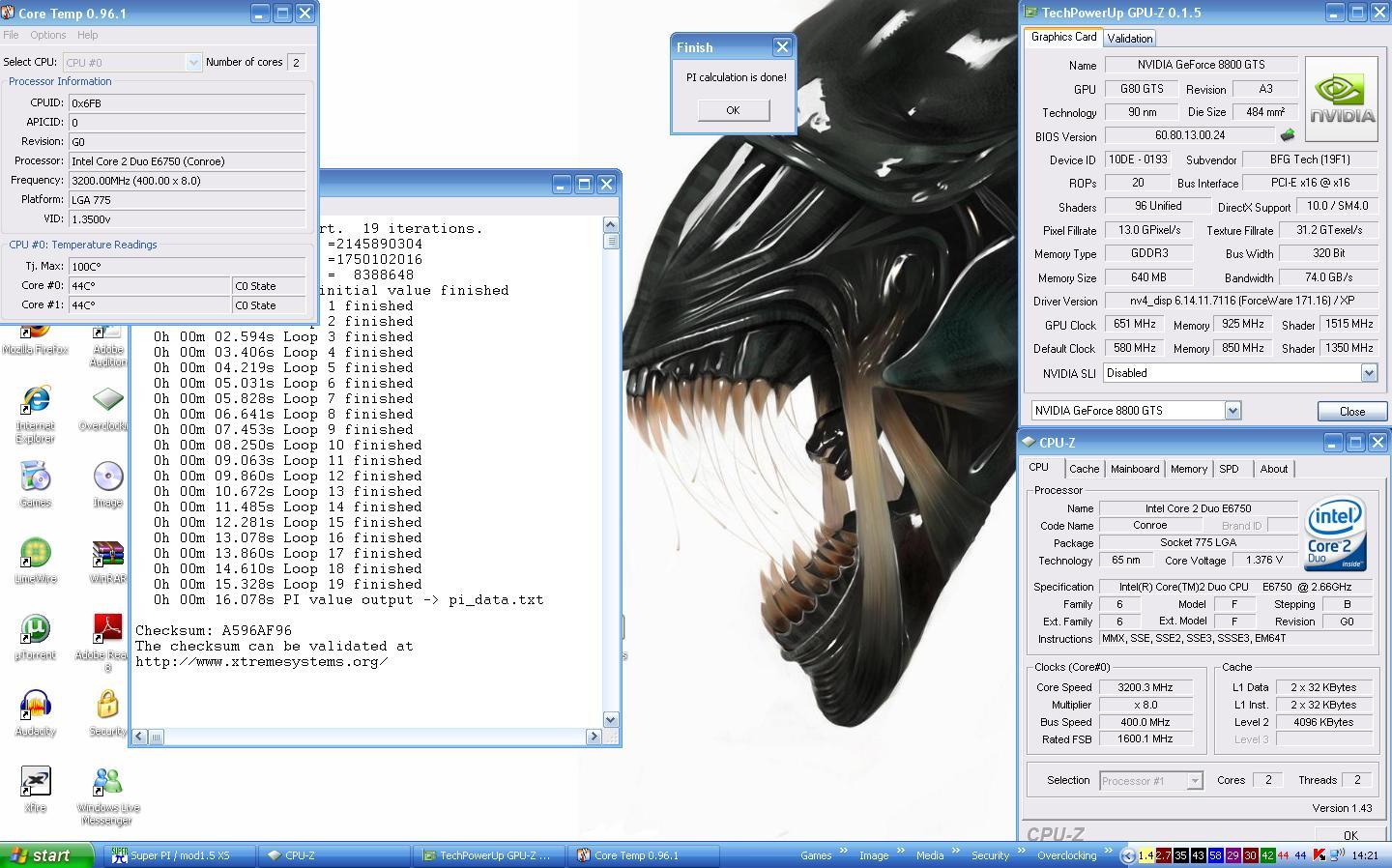The width and height of the screenshot is (1392, 868).
Task: Expand the Media toolbar chevron
Action: pos(954,852)
